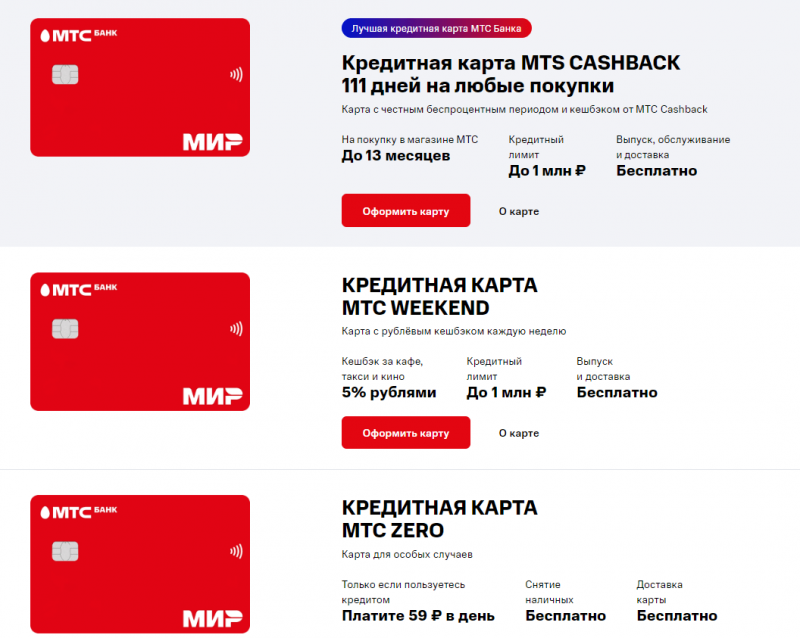Open 'О карте' link for MTC Weekend
This screenshot has width=800, height=638.
point(519,434)
